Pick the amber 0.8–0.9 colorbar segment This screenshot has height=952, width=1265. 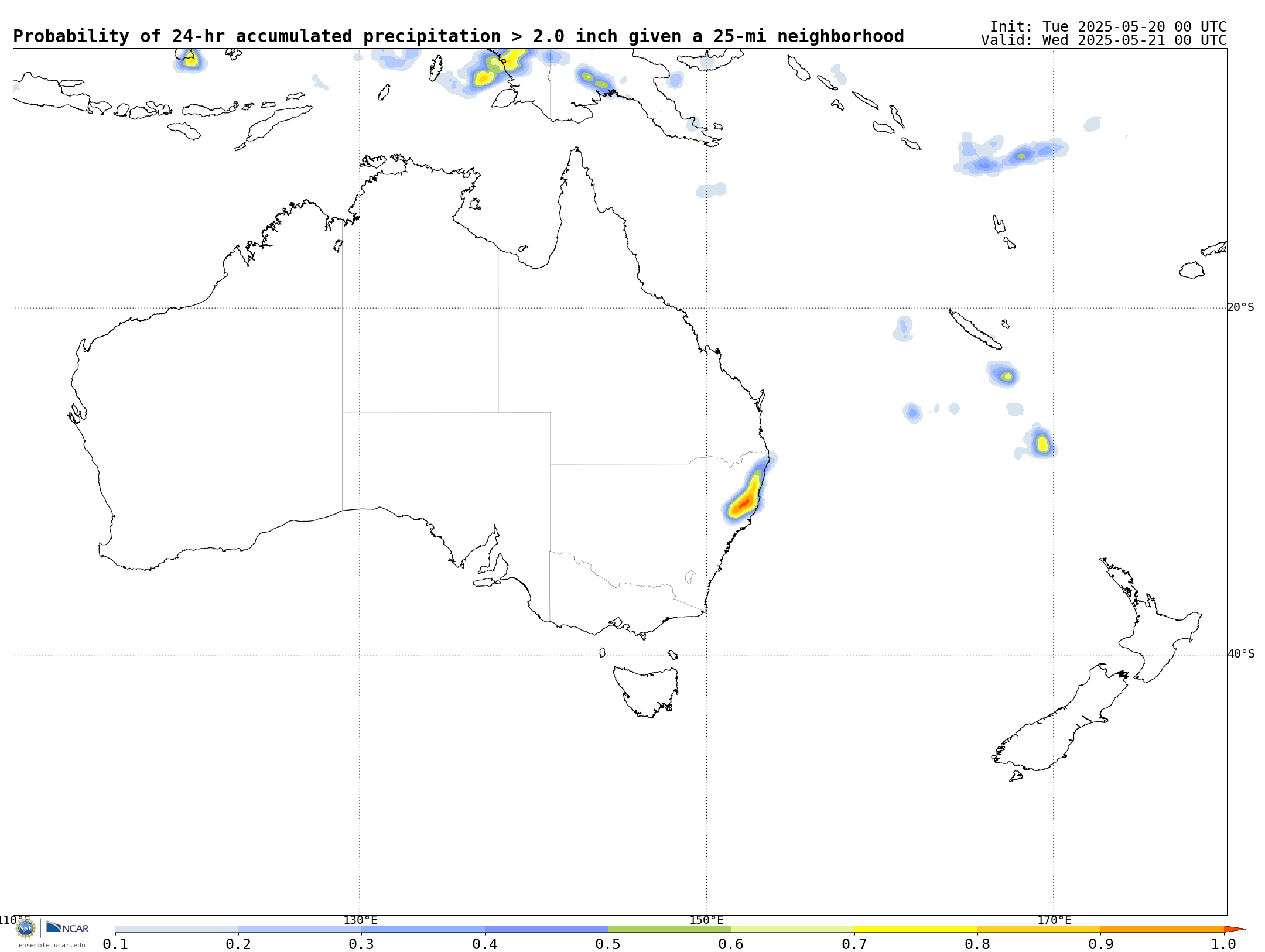pyautogui.click(x=1039, y=929)
